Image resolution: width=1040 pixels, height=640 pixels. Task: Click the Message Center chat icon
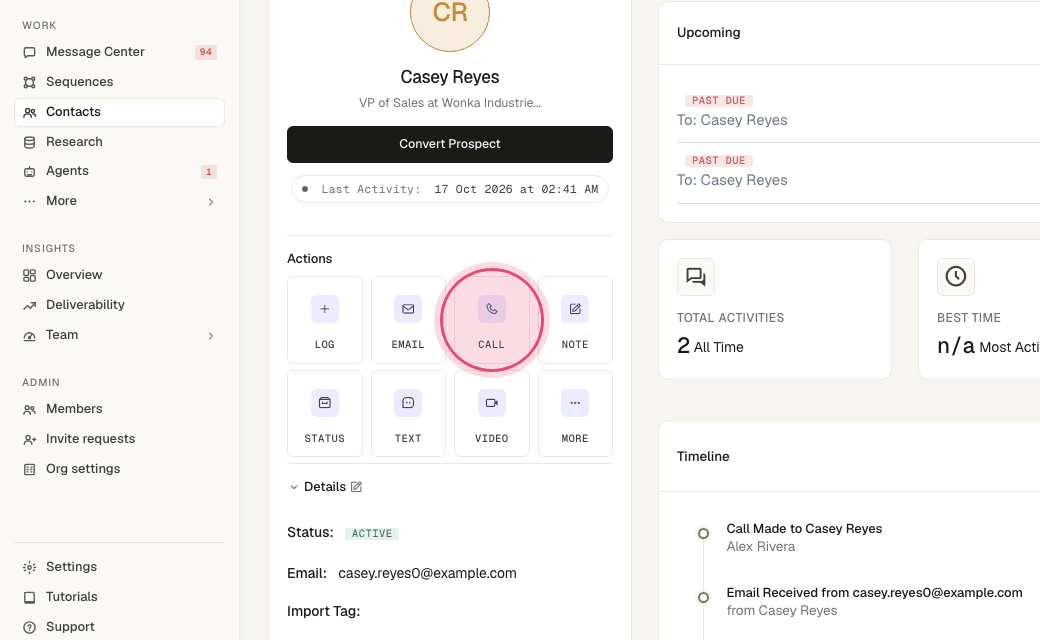pos(29,52)
